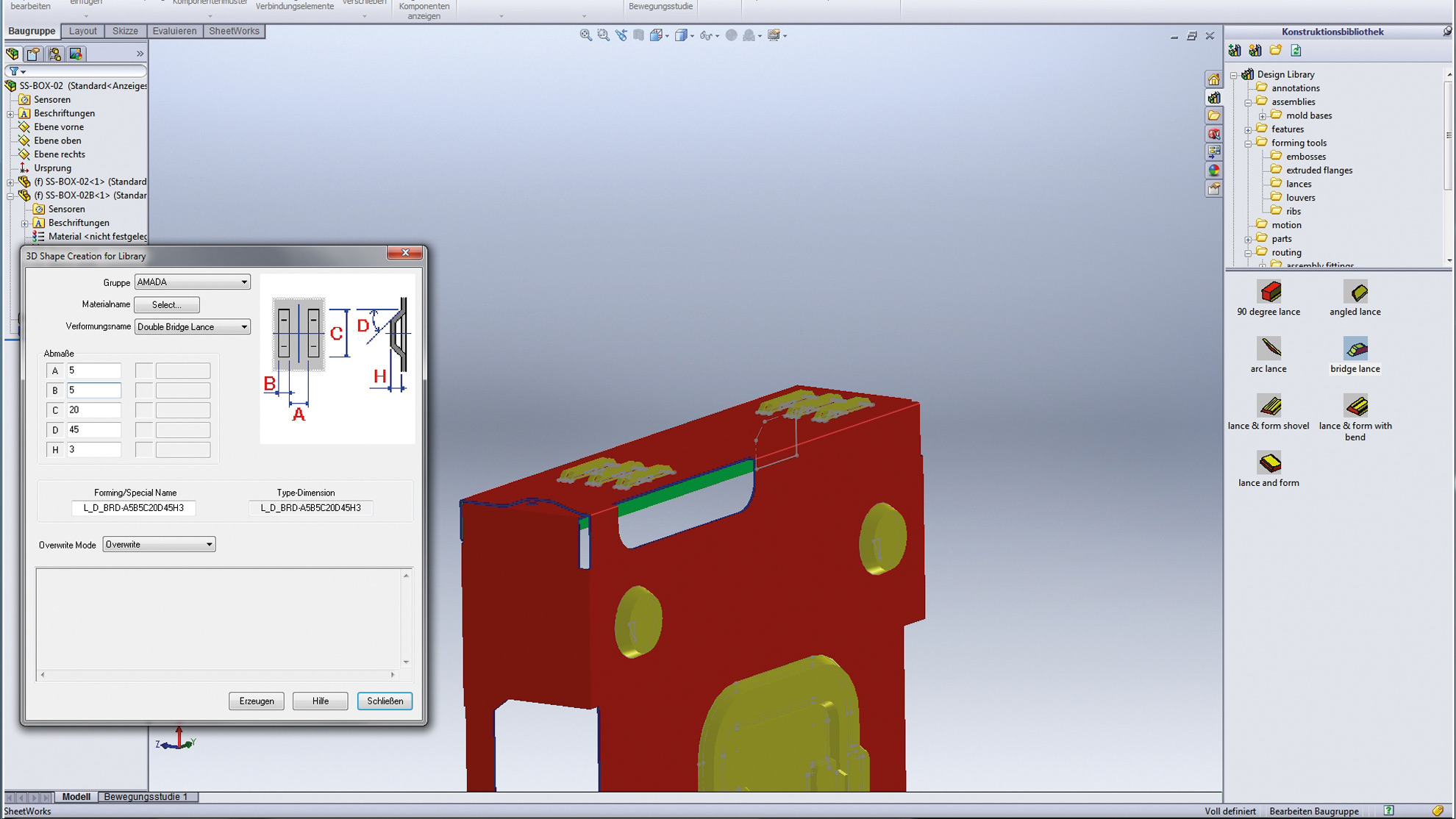Screen dimensions: 1456x819
Task: Expand the SS-BOX-02B assembly node
Action: coord(10,195)
